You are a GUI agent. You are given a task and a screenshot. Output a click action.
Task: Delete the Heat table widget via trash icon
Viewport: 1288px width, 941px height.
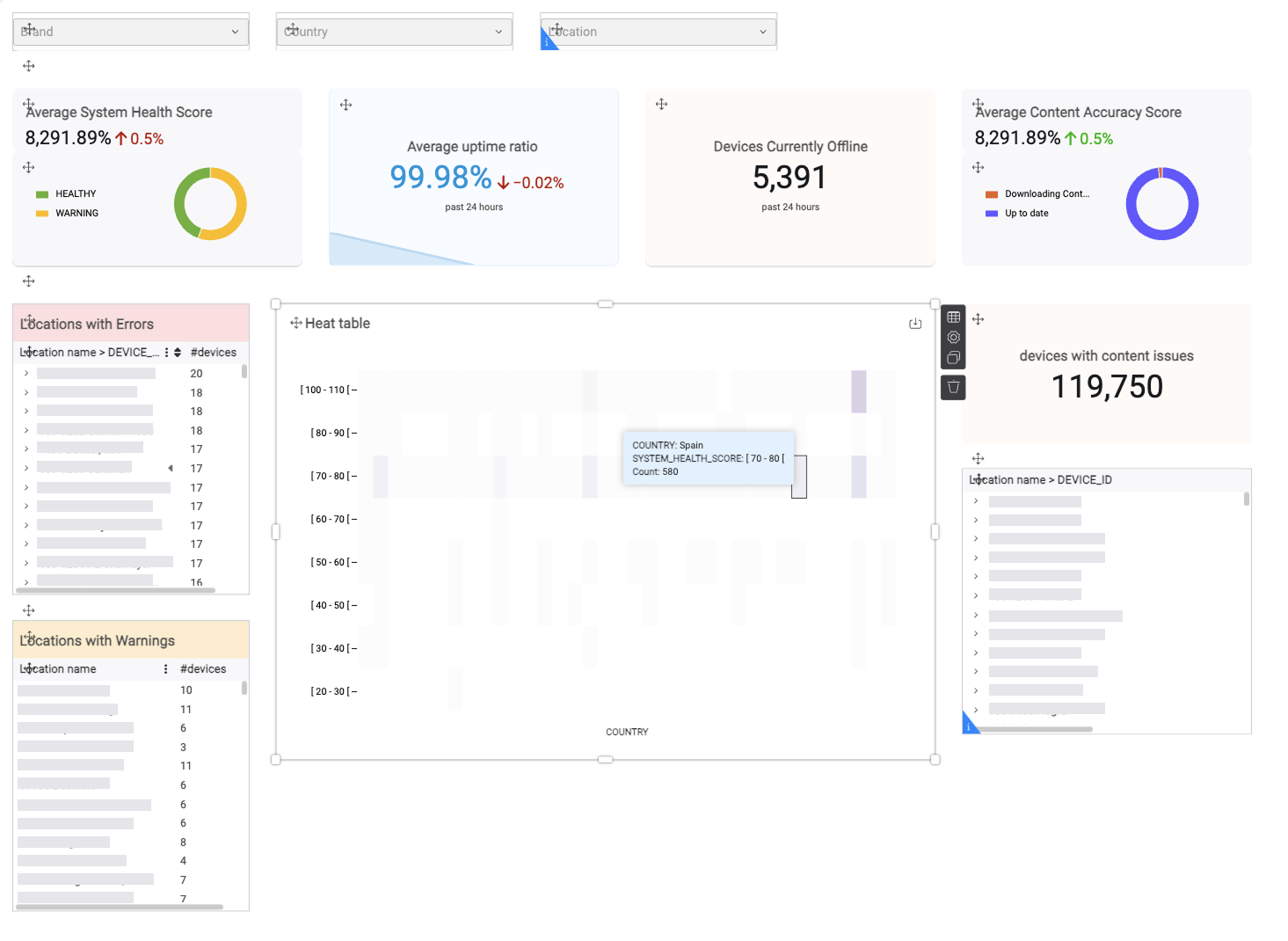pos(953,387)
